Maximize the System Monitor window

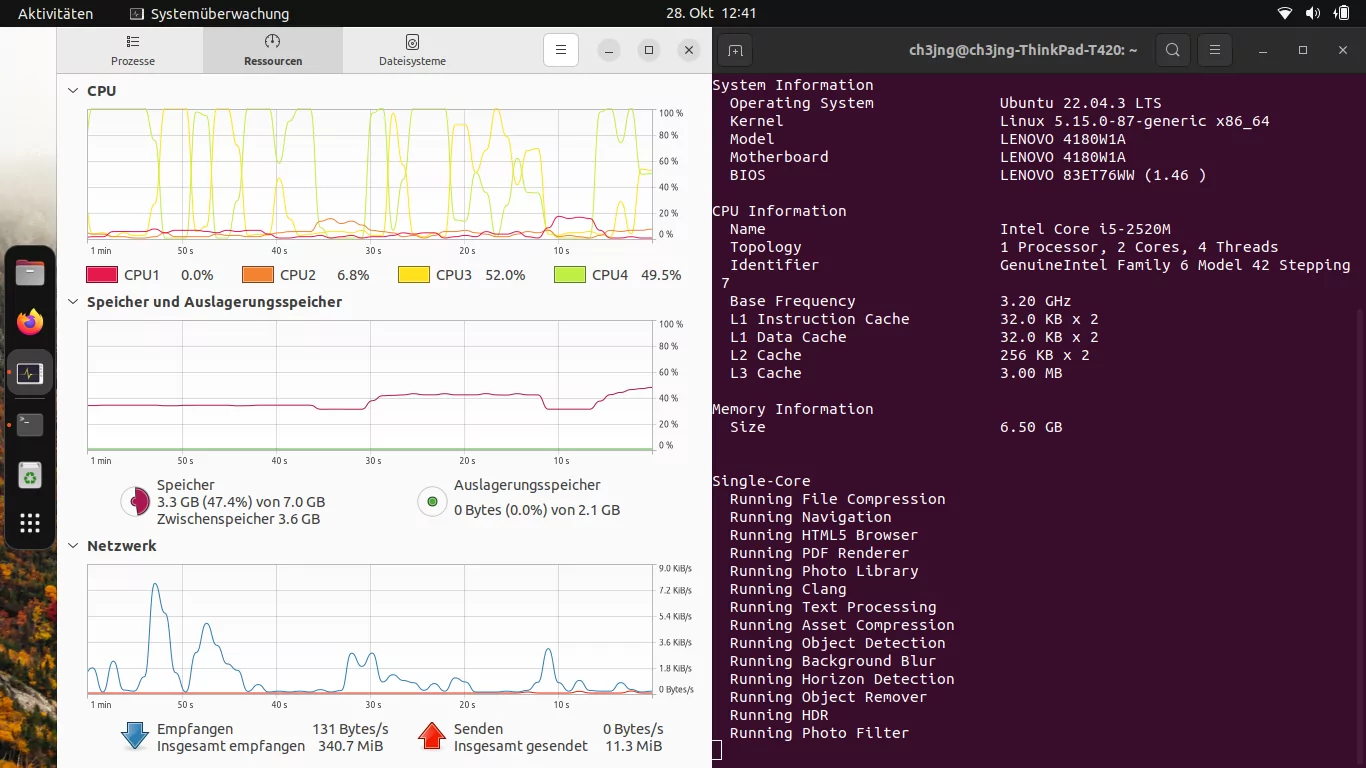[649, 50]
